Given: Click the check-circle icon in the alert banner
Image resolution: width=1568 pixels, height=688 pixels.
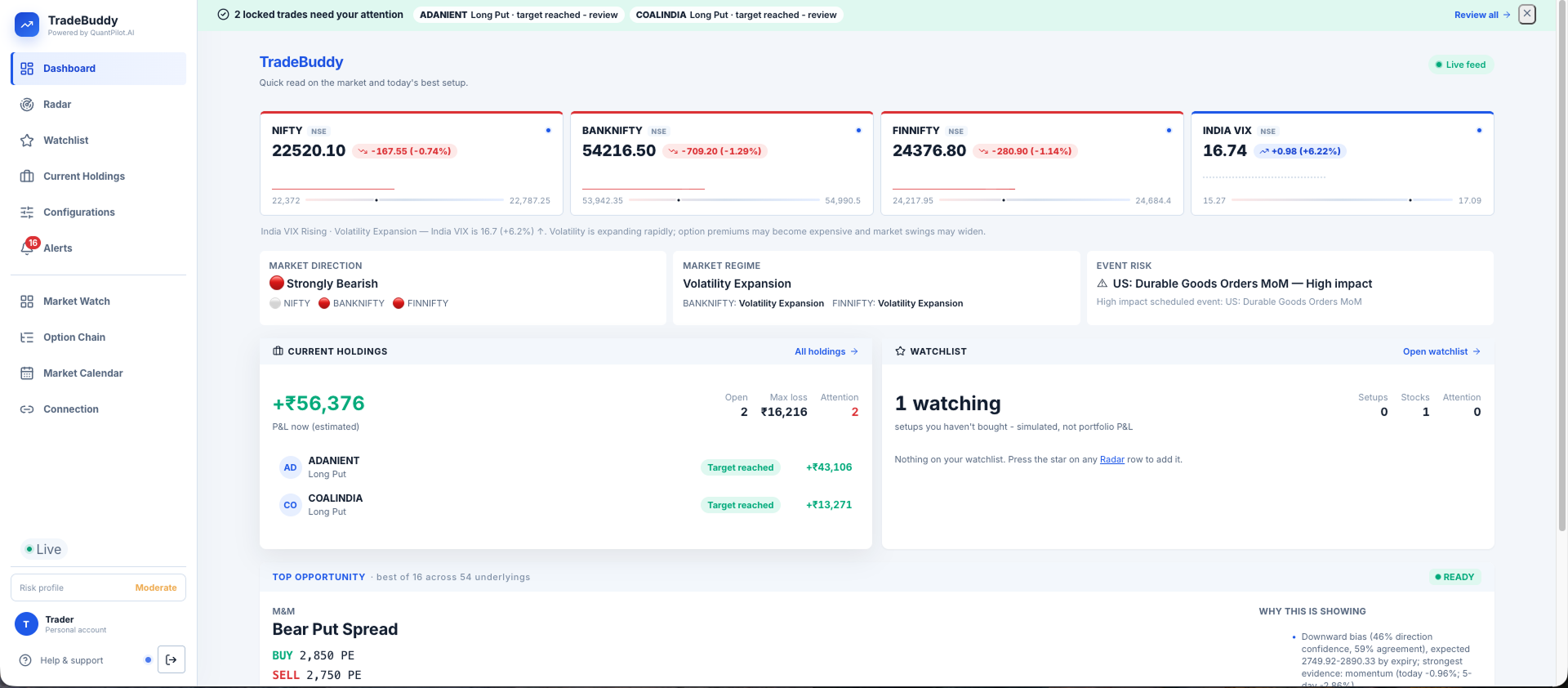Looking at the screenshot, I should tap(223, 15).
